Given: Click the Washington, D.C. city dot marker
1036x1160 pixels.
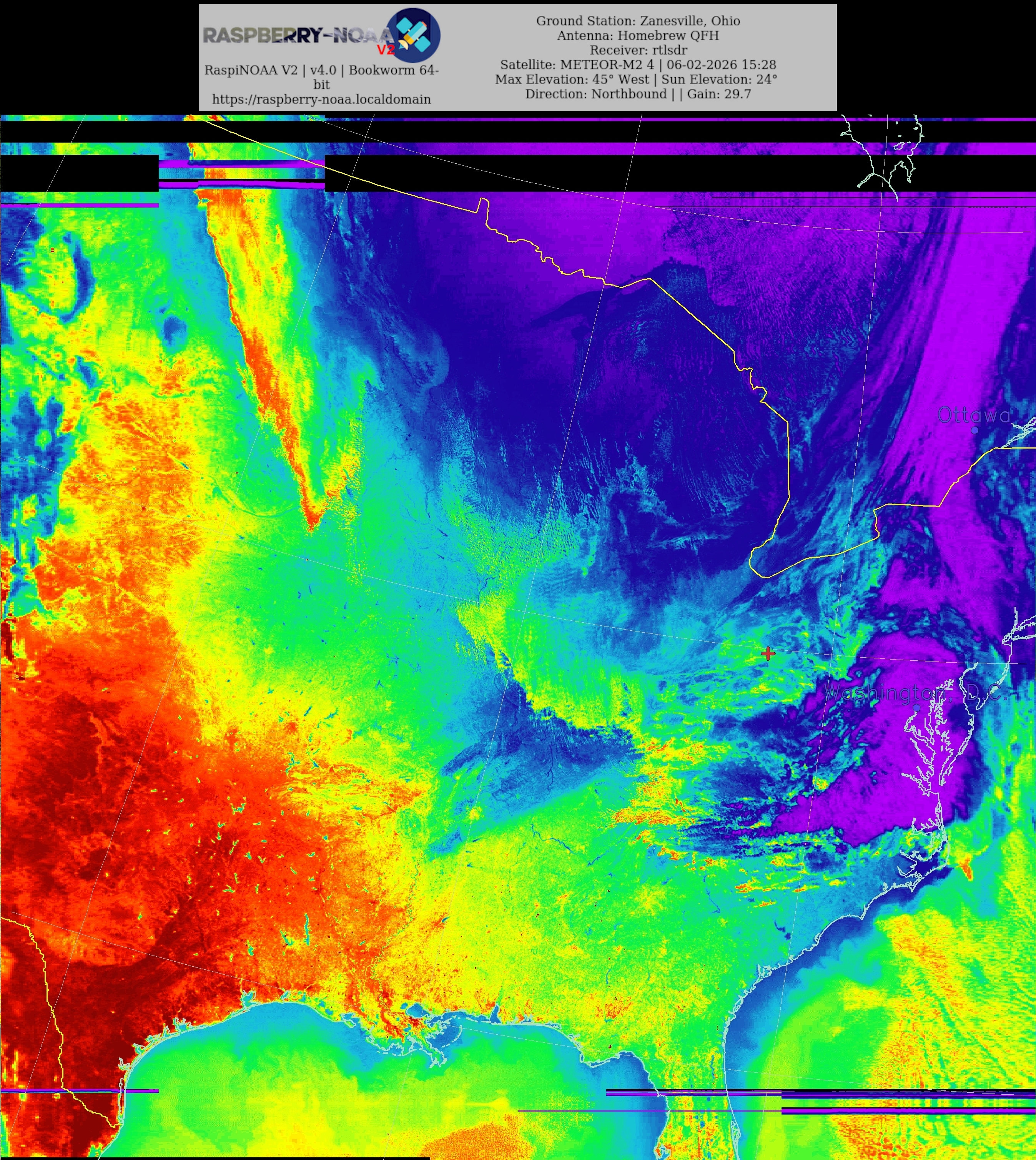Looking at the screenshot, I should (916, 708).
